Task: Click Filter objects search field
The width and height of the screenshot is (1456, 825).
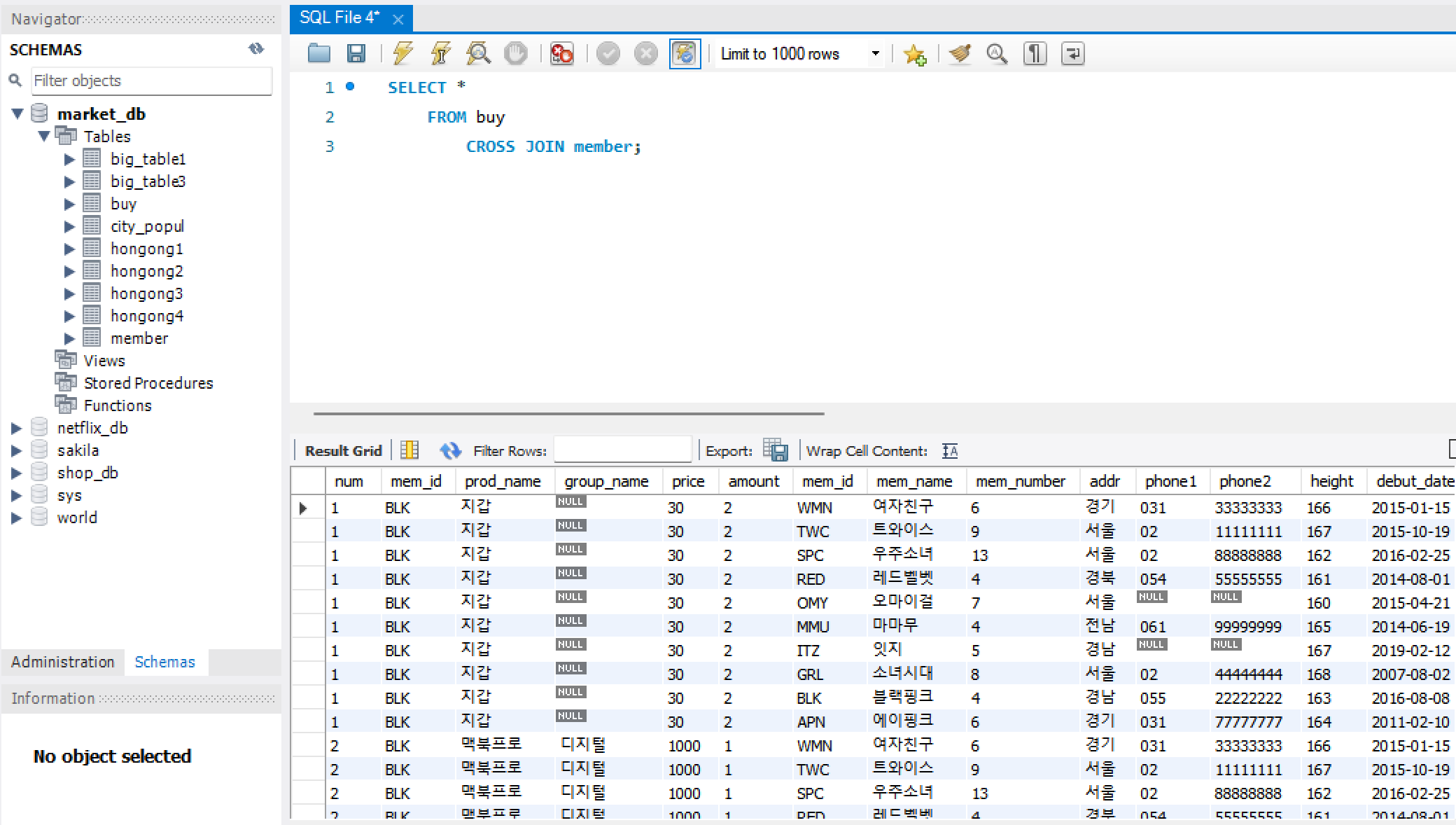Action: 151,81
